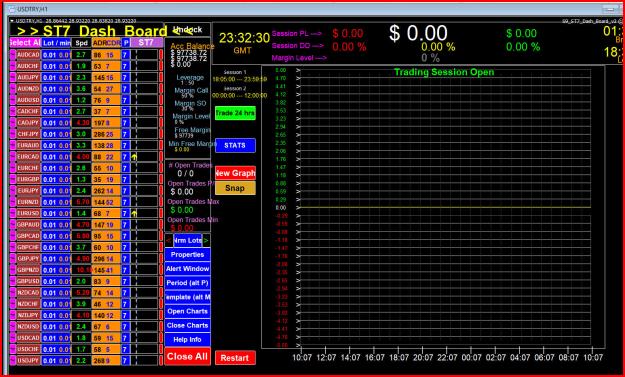Toggle the magenta selector for GBPJPY
Viewport: 625px width, 377px height.
(12, 259)
